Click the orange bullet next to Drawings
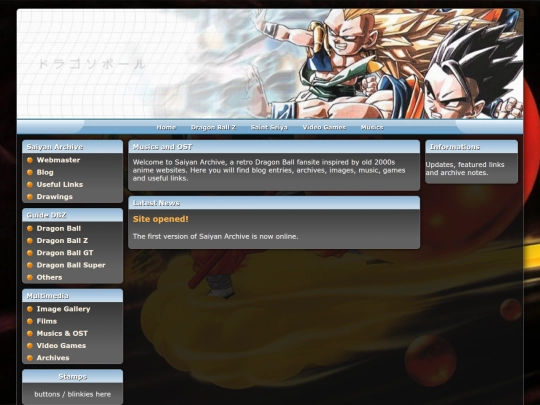The image size is (540, 405). (30, 197)
